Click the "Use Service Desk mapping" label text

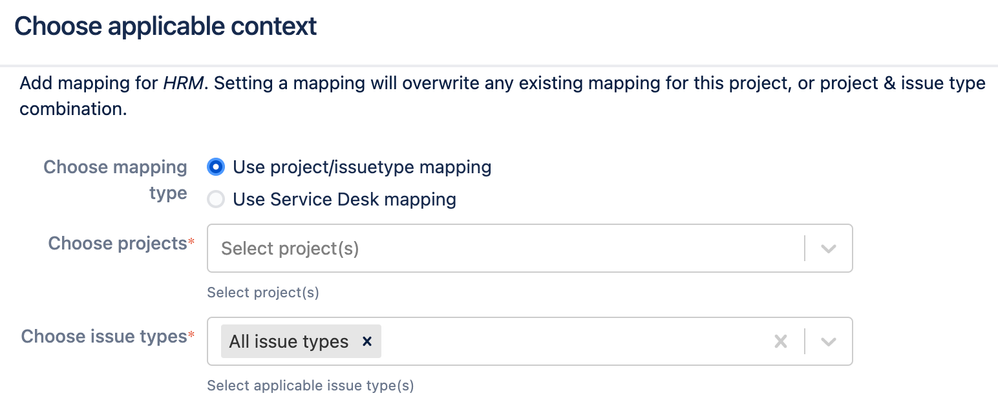click(344, 200)
